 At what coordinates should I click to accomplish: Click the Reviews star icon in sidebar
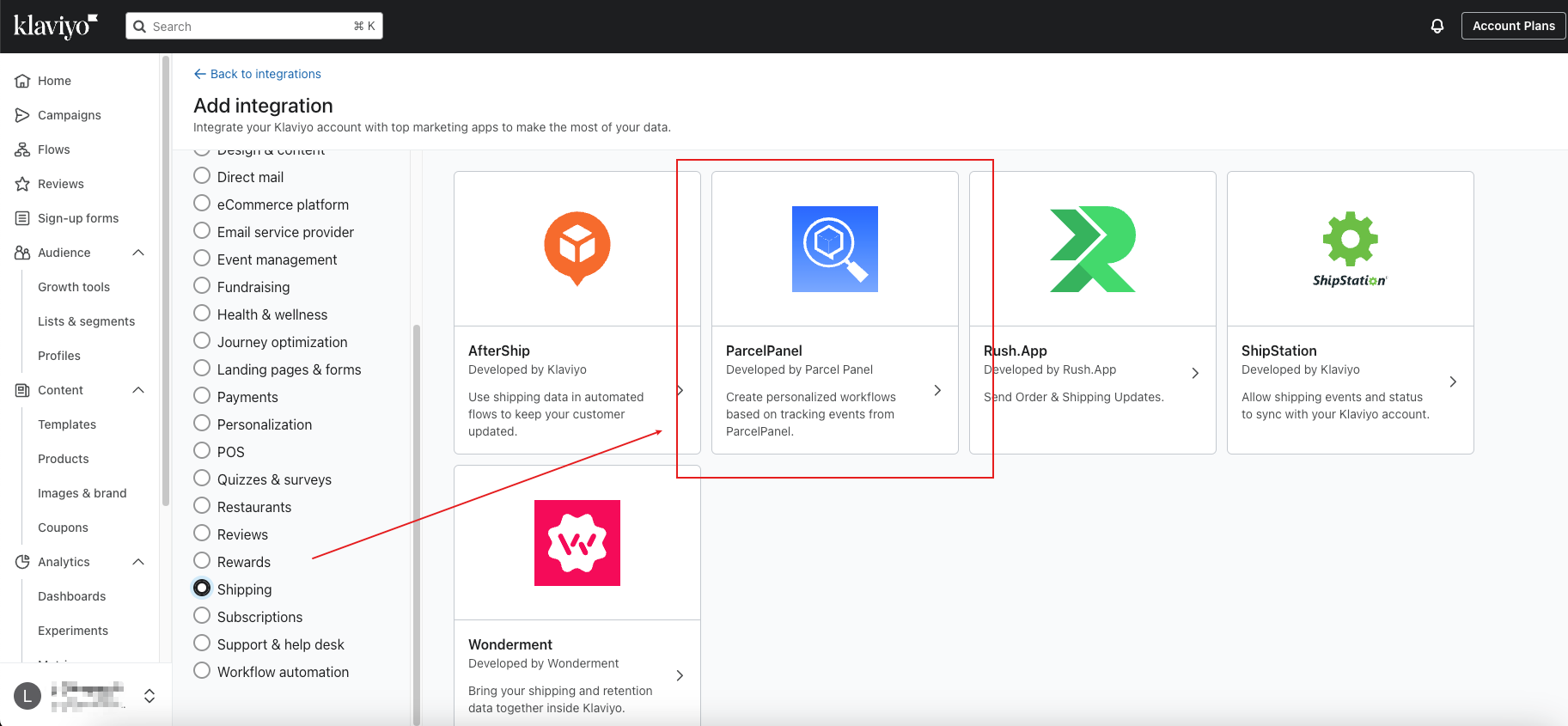(x=22, y=184)
